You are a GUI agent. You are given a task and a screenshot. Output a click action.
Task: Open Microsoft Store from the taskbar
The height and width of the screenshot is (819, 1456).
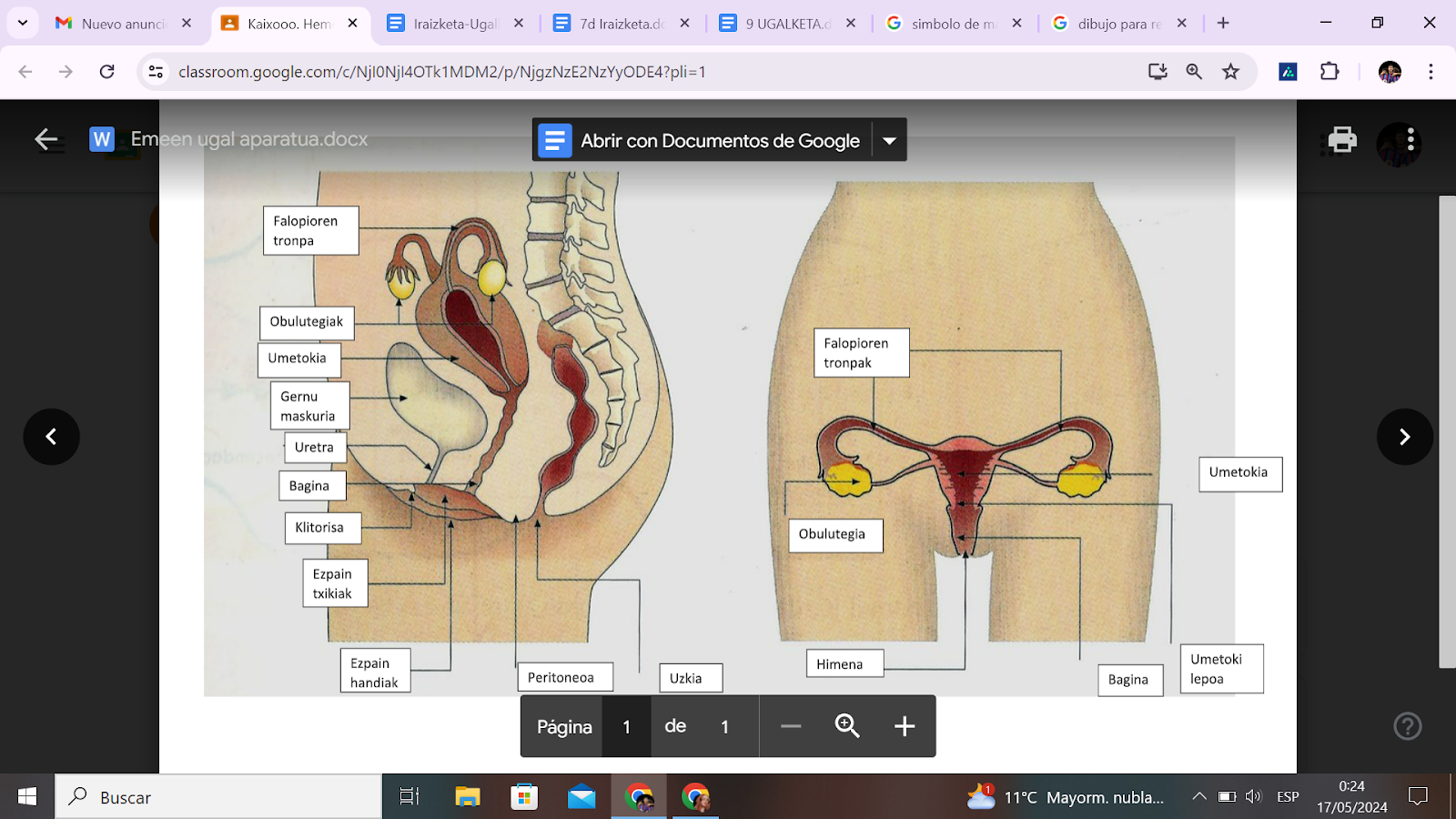point(524,797)
